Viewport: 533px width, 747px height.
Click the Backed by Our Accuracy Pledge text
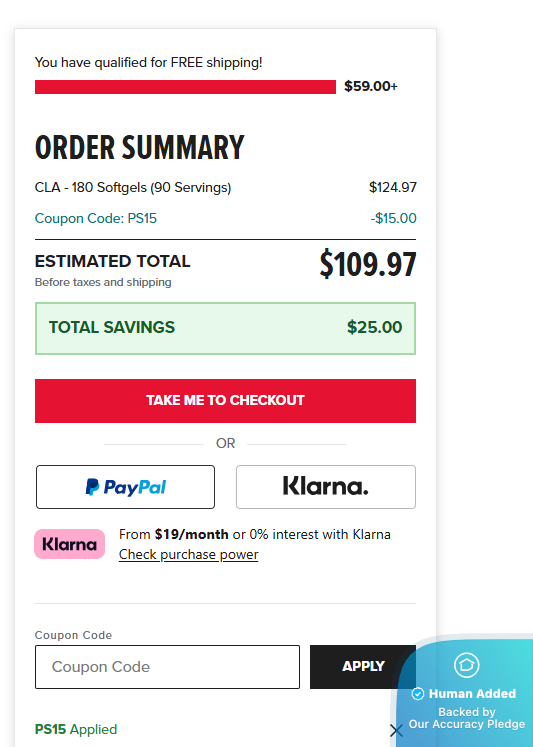[467, 718]
